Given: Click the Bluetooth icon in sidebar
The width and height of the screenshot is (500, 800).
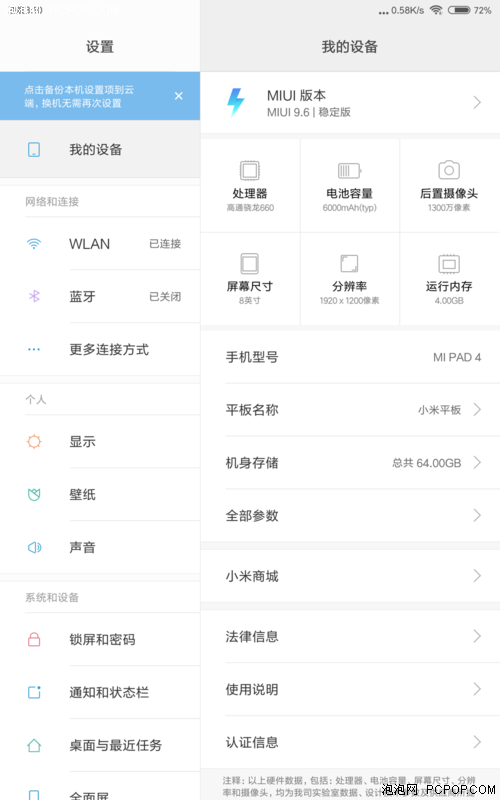Looking at the screenshot, I should click(34, 296).
